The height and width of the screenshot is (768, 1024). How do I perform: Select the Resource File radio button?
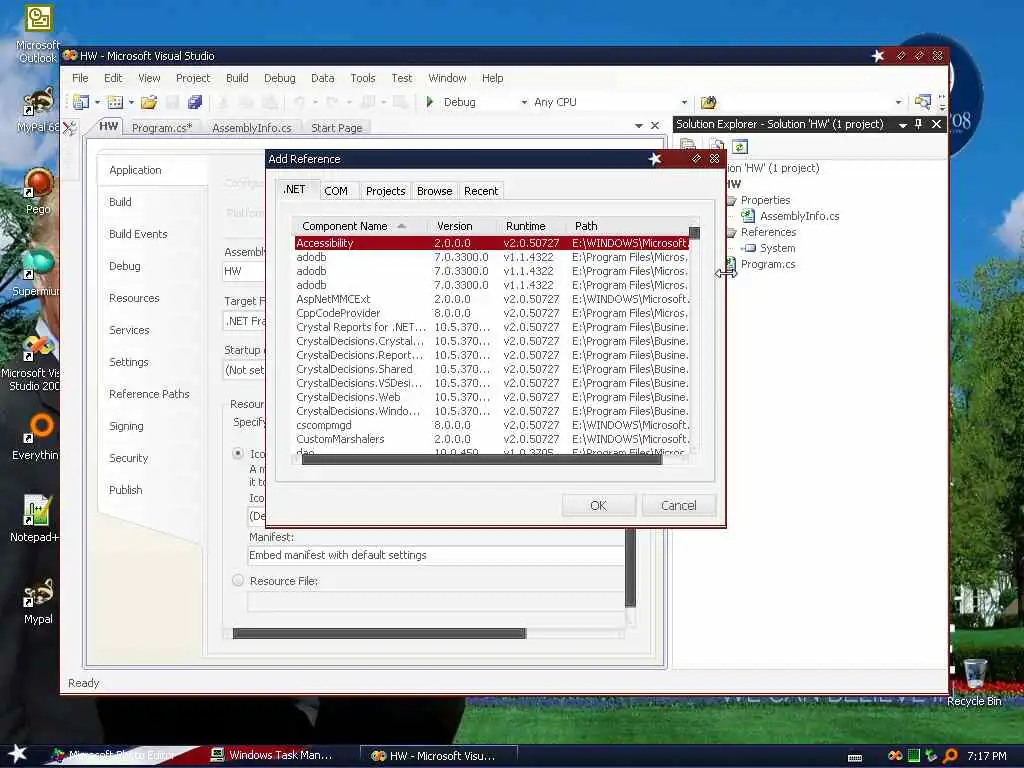238,580
